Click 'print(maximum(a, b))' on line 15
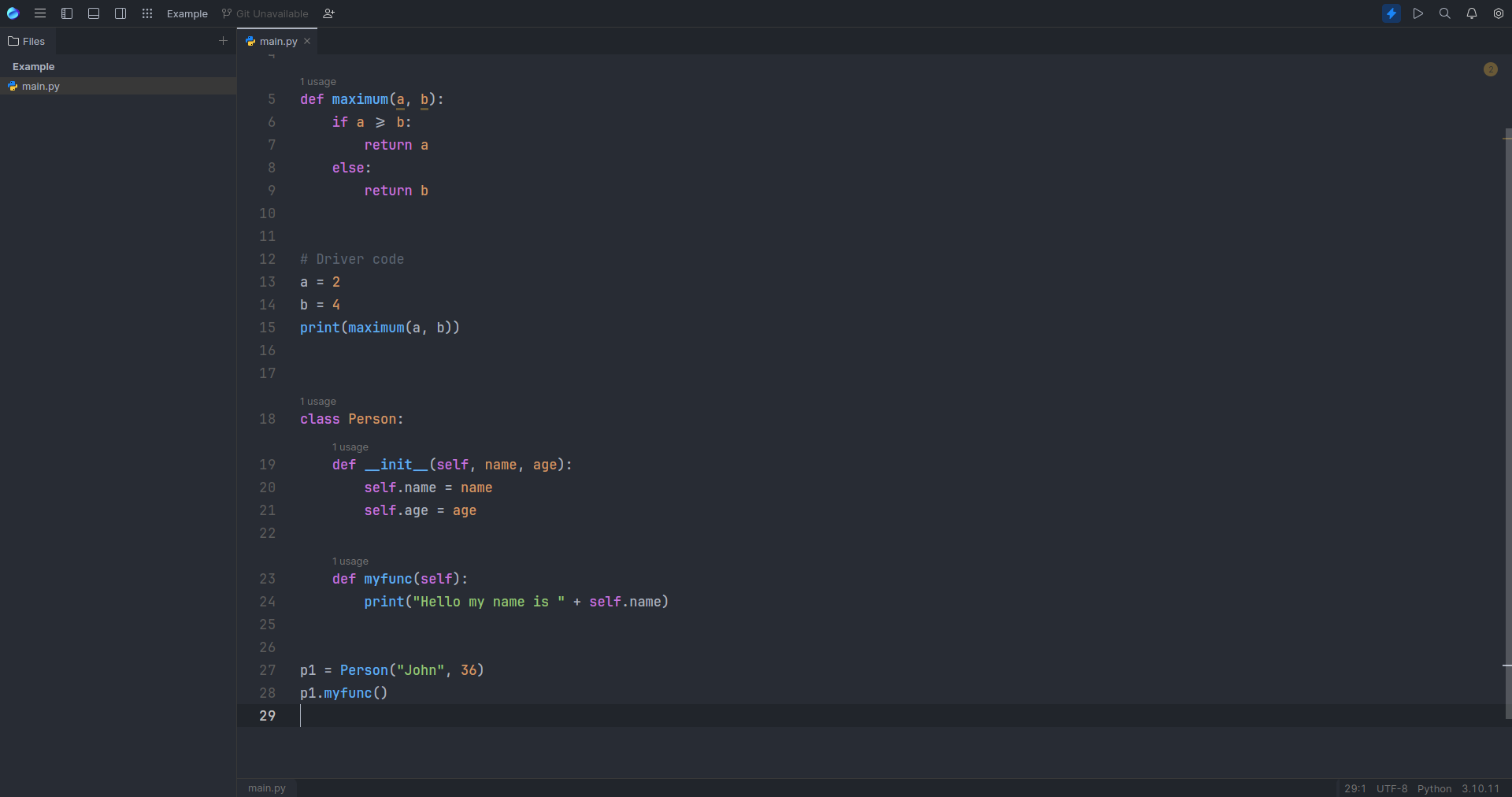 (380, 328)
